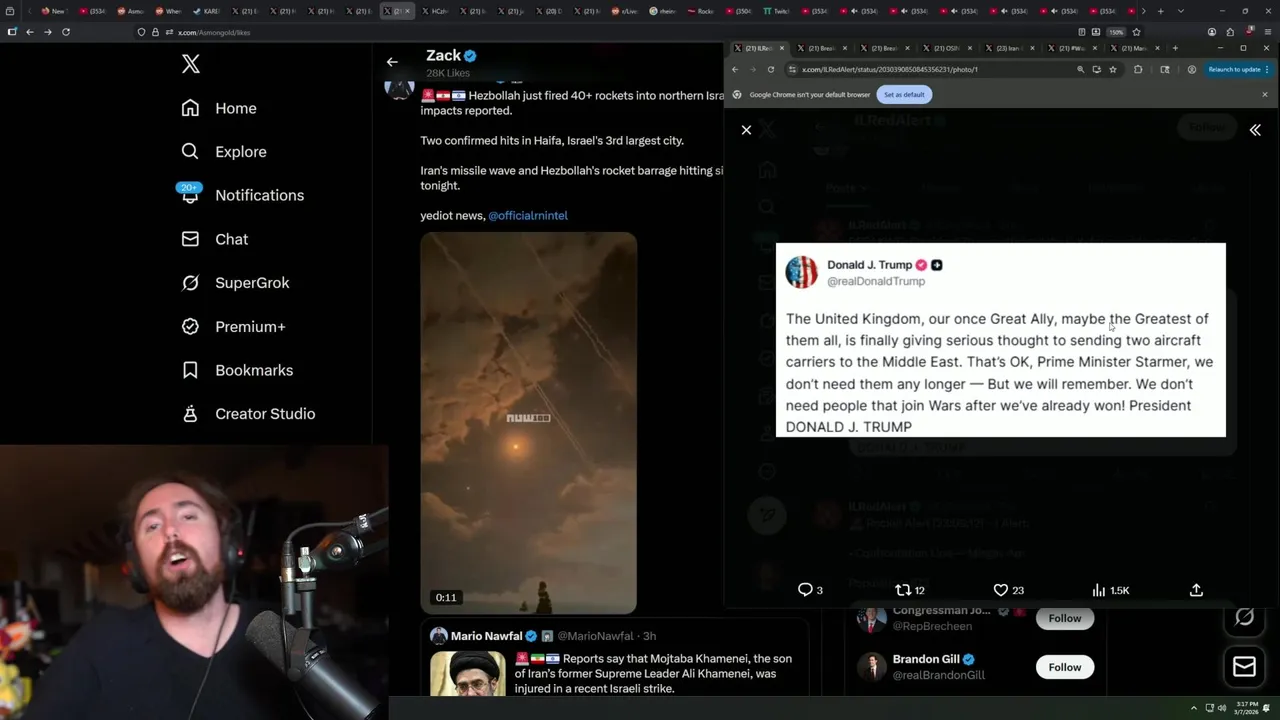Image resolution: width=1280 pixels, height=720 pixels.
Task: Open Chrome extensions puzzle icon
Action: [1138, 70]
